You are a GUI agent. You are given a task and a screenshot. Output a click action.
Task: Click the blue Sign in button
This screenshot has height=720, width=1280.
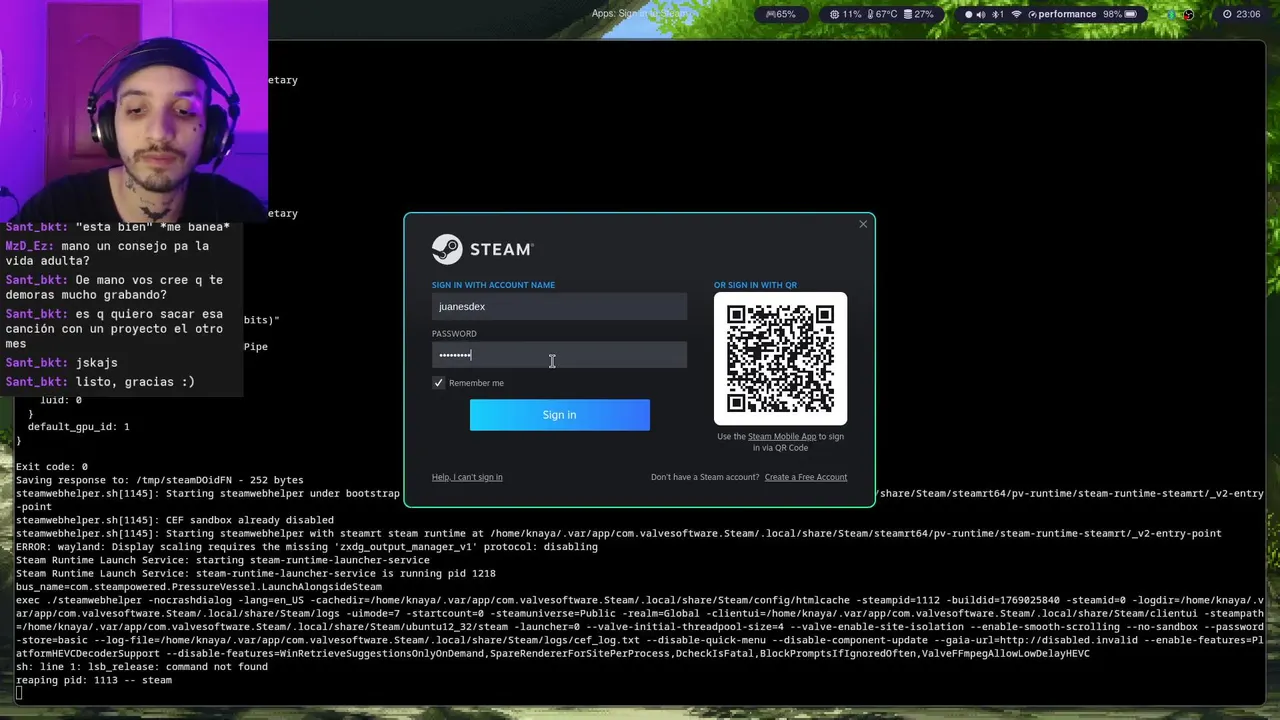pos(559,415)
